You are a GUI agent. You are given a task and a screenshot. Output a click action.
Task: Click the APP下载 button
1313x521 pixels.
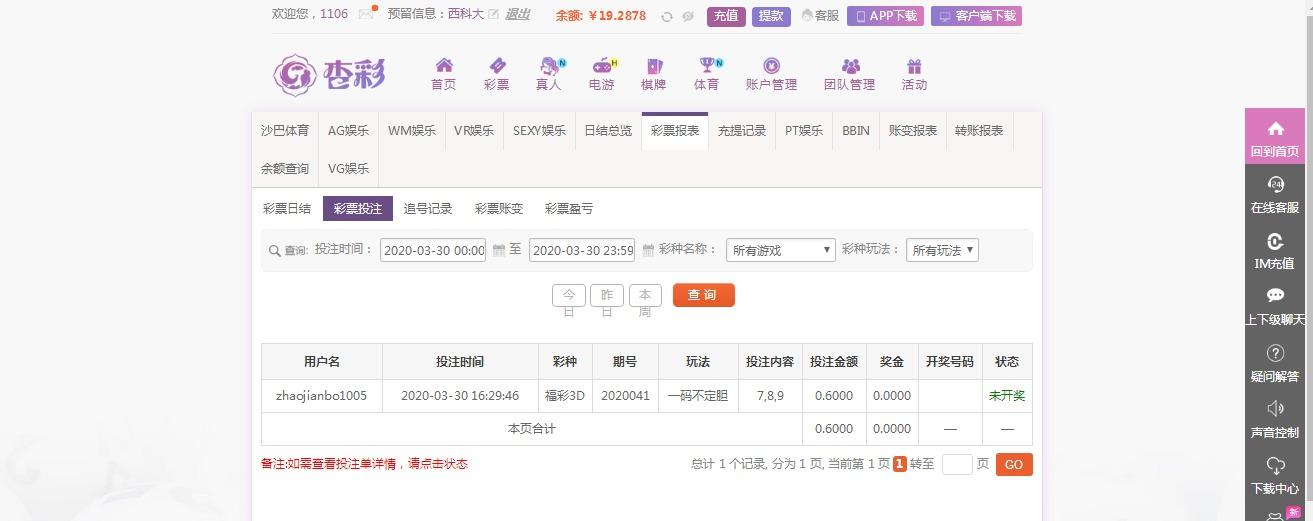pyautogui.click(x=885, y=16)
